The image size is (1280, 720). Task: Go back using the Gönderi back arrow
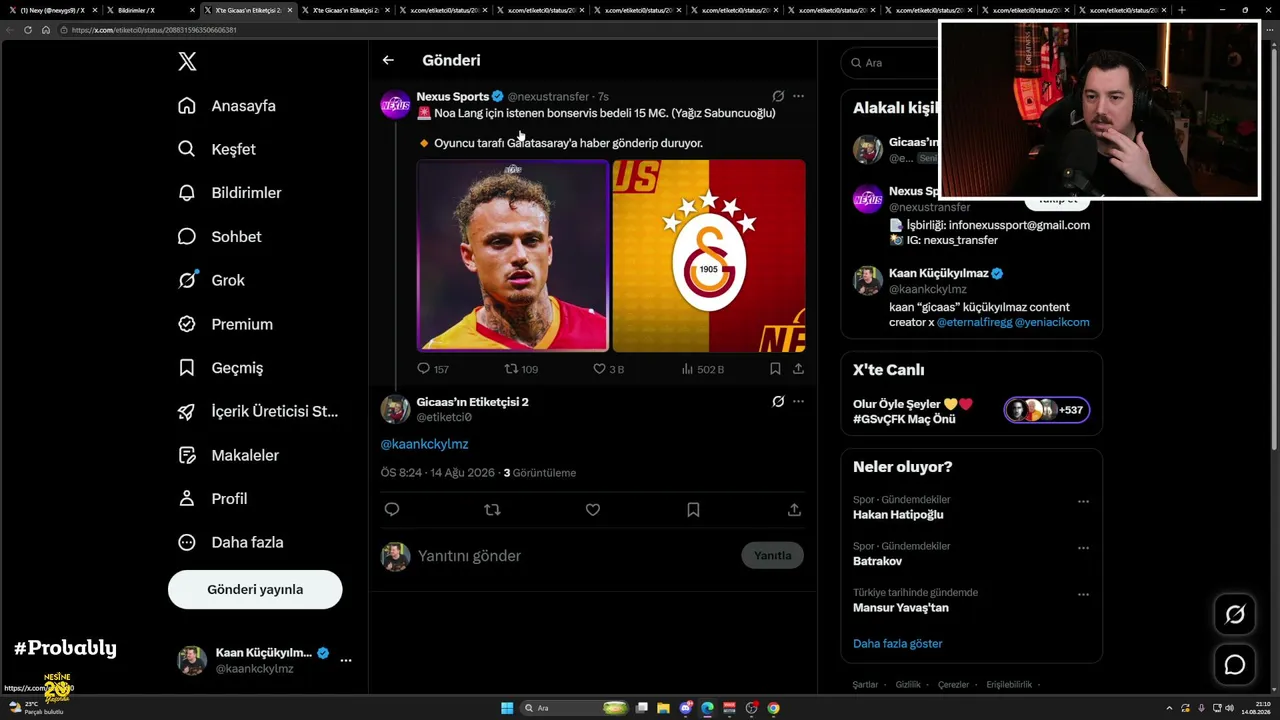(x=388, y=60)
